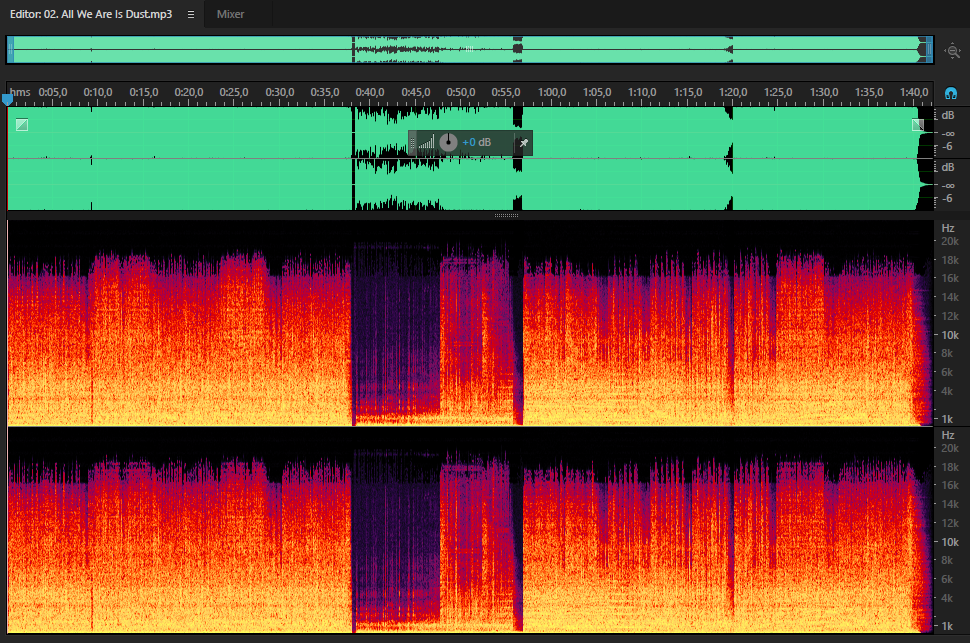Click 0:35,0 on the timeline ruler

(325, 92)
